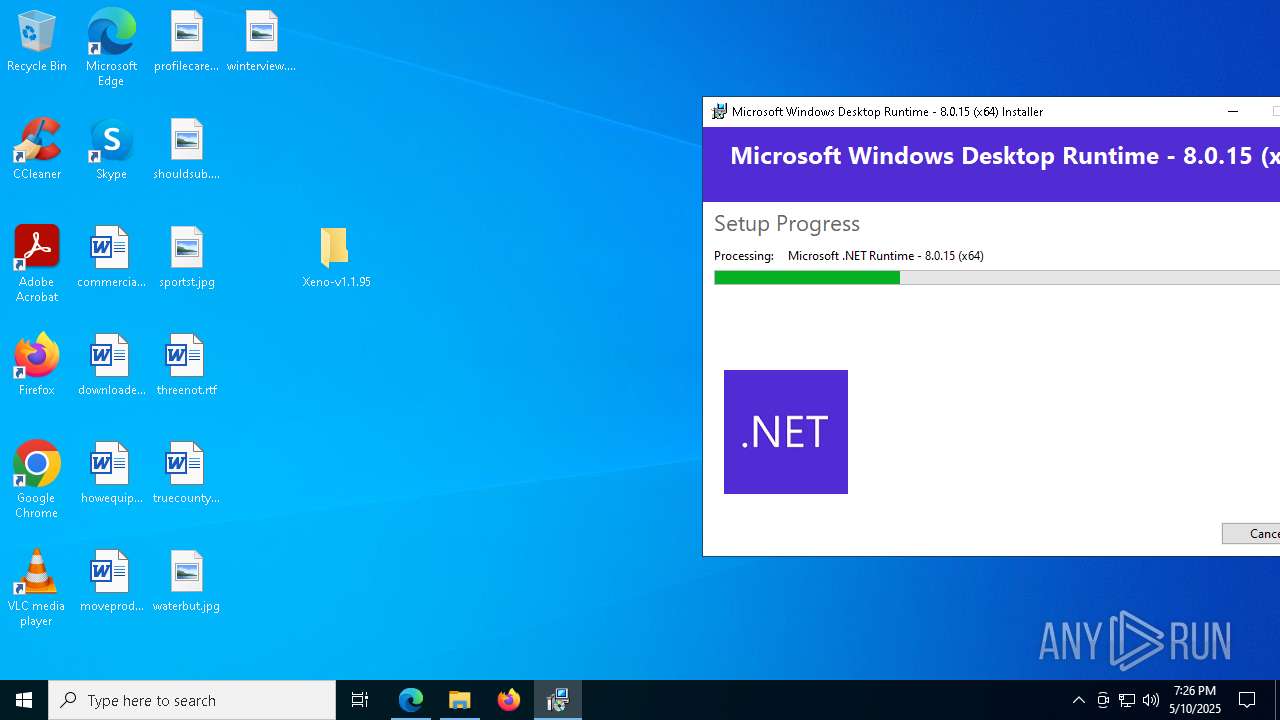Open the Meet Now tray icon
Viewport: 1280px width, 720px height.
coord(1103,700)
